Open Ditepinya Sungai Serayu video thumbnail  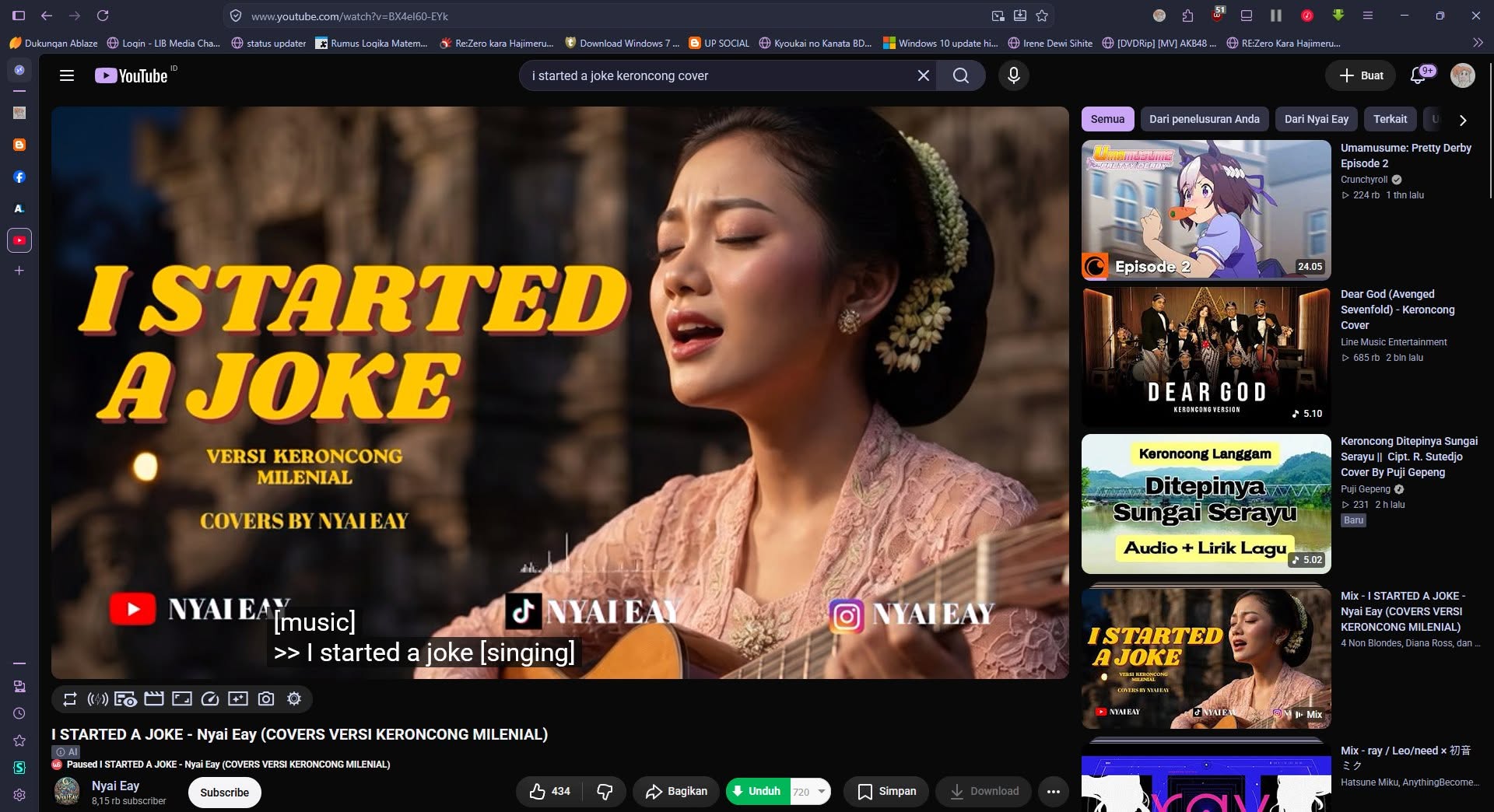[x=1206, y=504]
